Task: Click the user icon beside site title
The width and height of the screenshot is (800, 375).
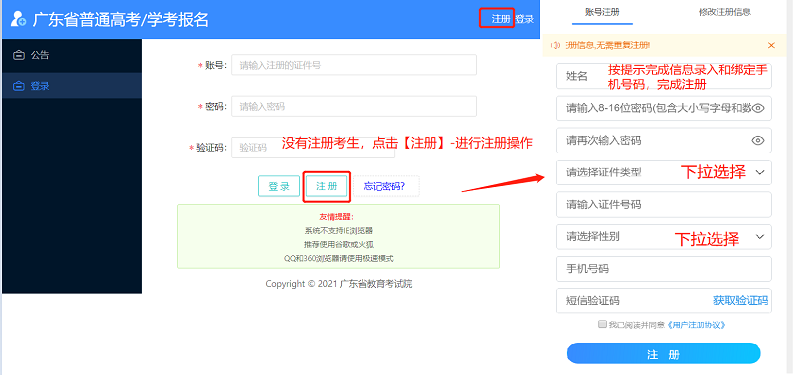Action: tap(18, 19)
